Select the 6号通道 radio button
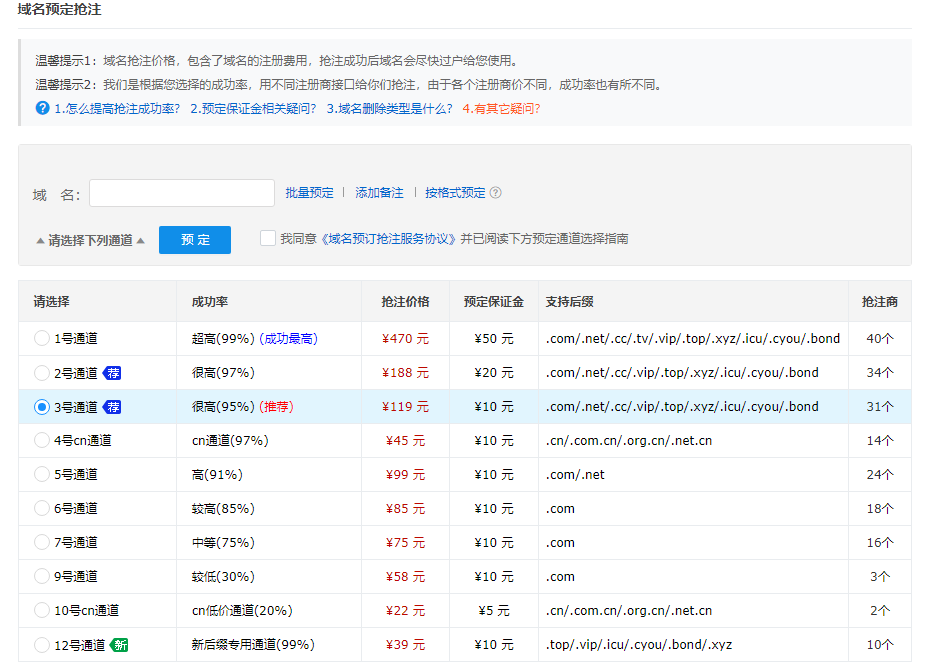Image resolution: width=930 pixels, height=671 pixels. [42, 508]
